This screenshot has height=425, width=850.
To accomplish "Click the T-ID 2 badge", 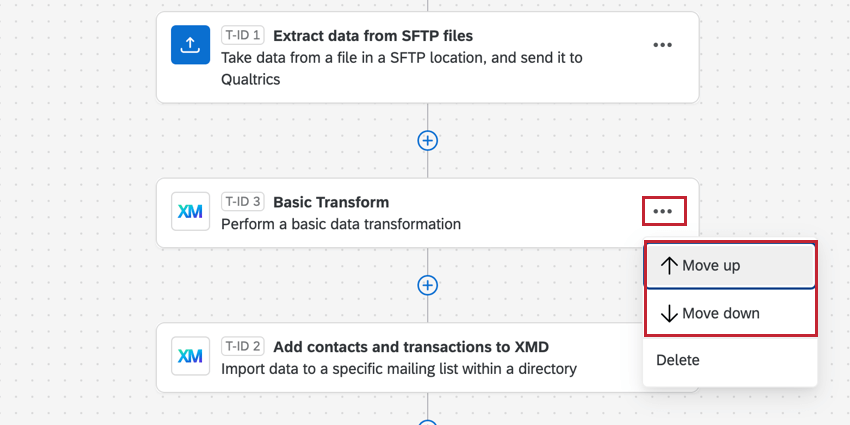I will tap(241, 347).
